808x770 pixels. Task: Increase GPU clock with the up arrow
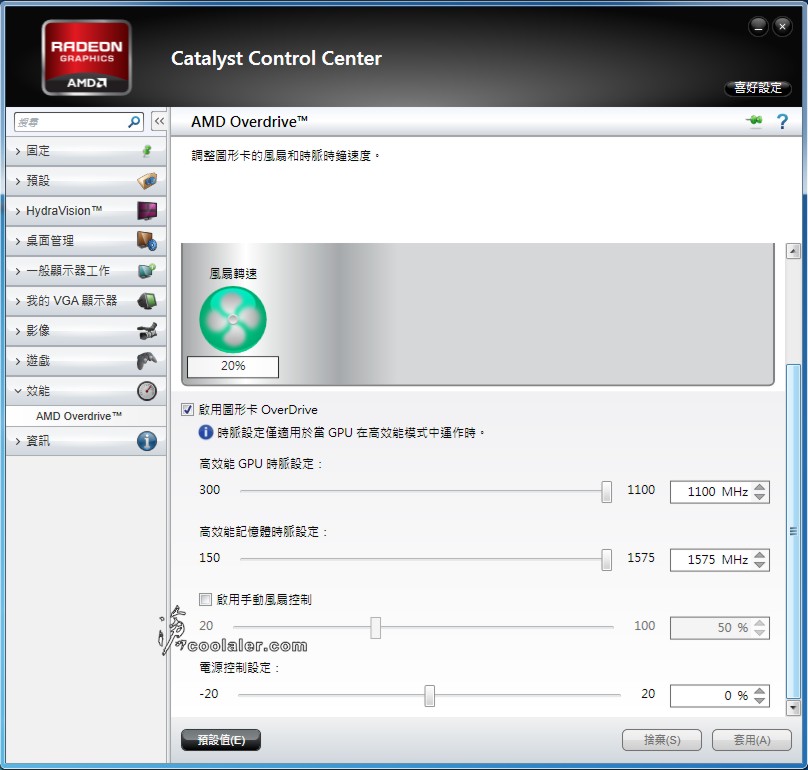point(760,487)
